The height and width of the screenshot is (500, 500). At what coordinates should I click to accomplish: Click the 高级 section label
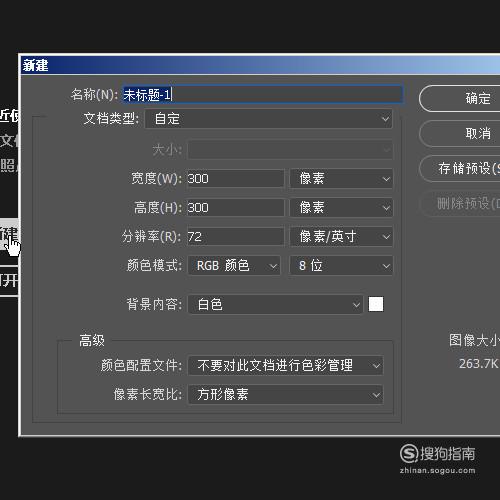point(92,341)
